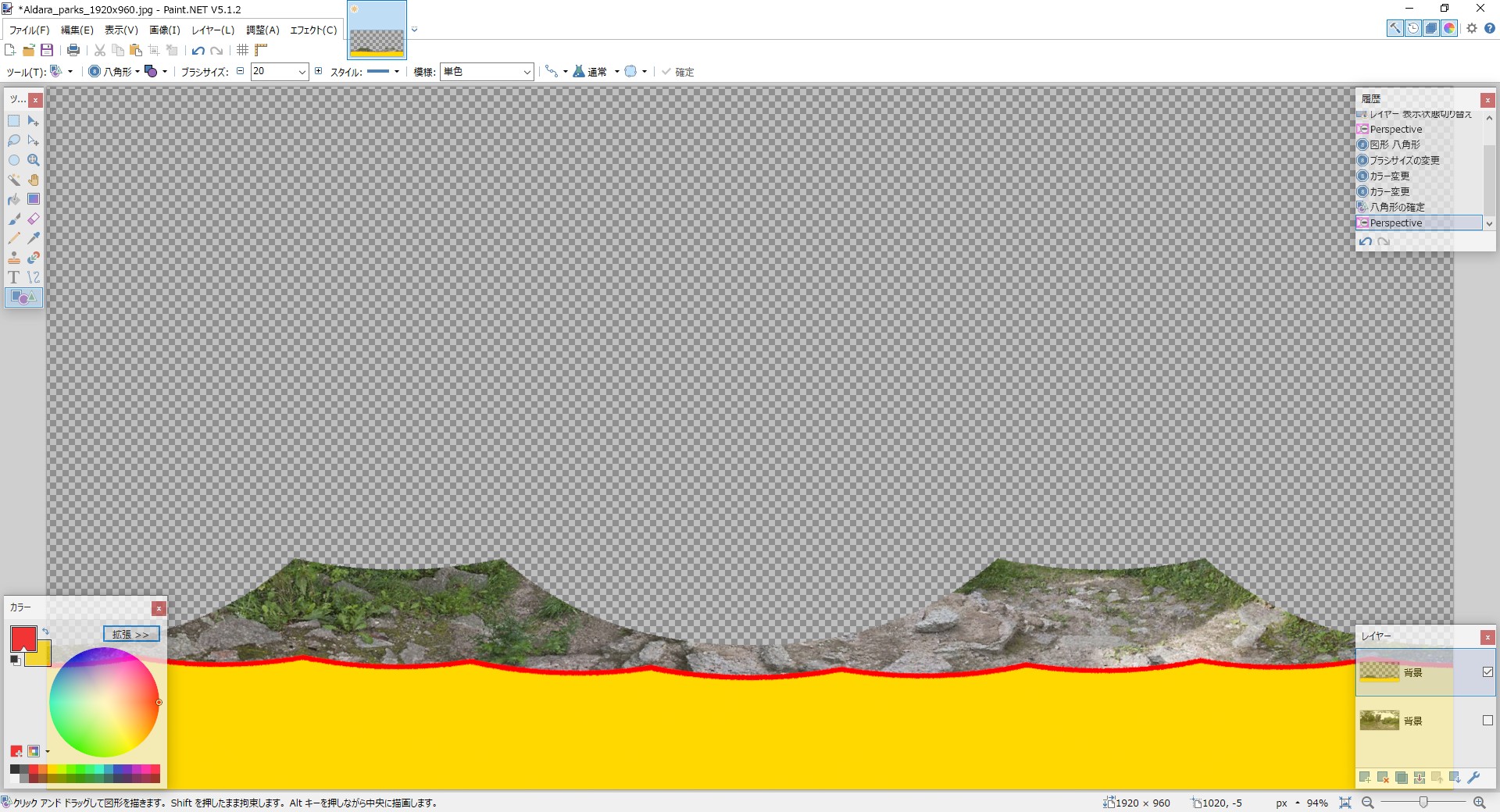This screenshot has width=1500, height=812.
Task: Select the Color Picker eyedropper tool
Action: [x=33, y=238]
